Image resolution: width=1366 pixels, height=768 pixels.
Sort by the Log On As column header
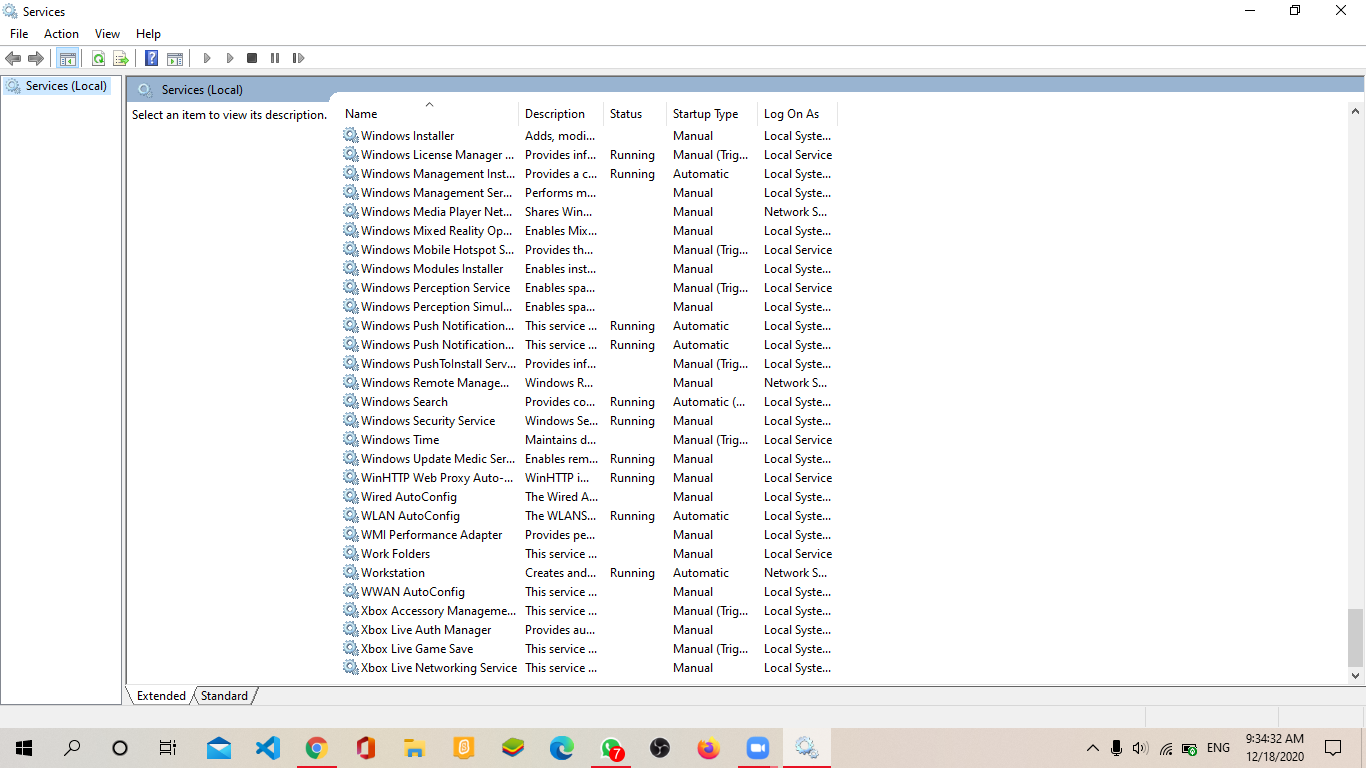point(798,114)
